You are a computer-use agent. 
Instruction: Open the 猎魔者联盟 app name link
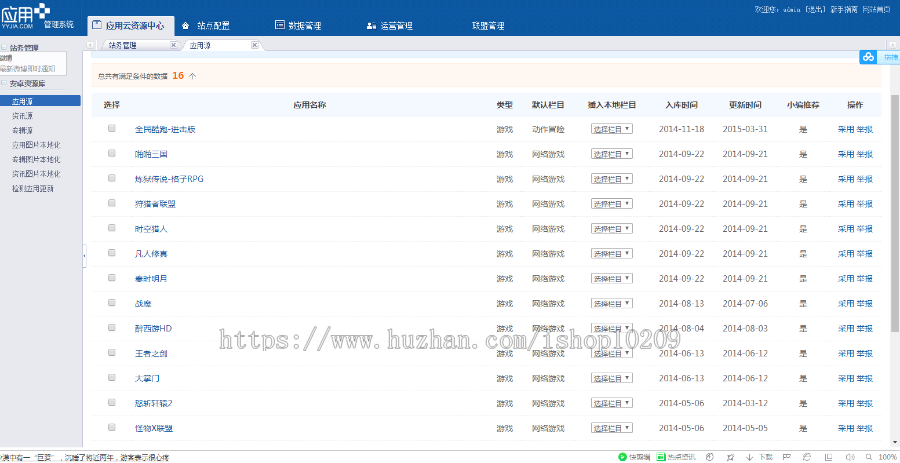(x=155, y=204)
